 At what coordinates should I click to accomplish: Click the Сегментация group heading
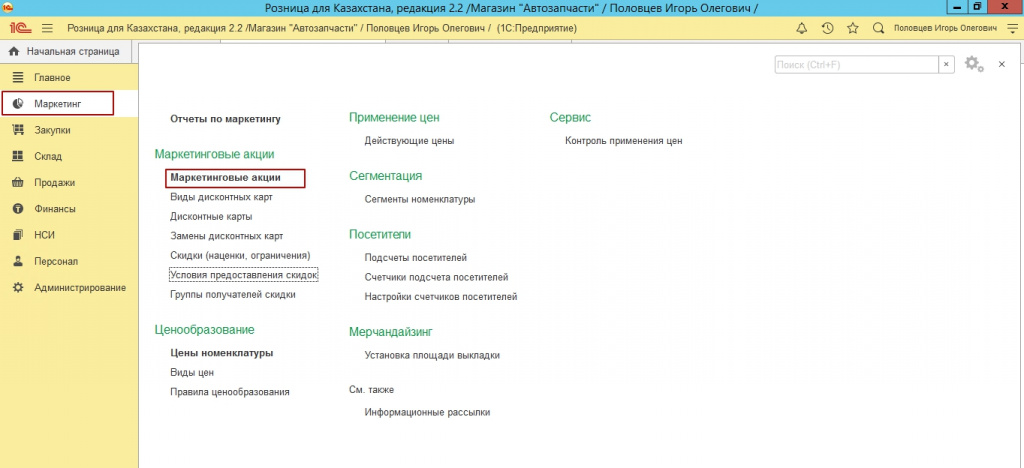tap(385, 176)
